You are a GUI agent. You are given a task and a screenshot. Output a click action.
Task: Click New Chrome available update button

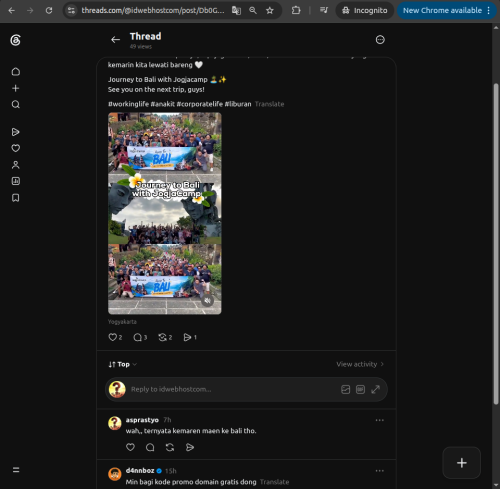pos(447,11)
